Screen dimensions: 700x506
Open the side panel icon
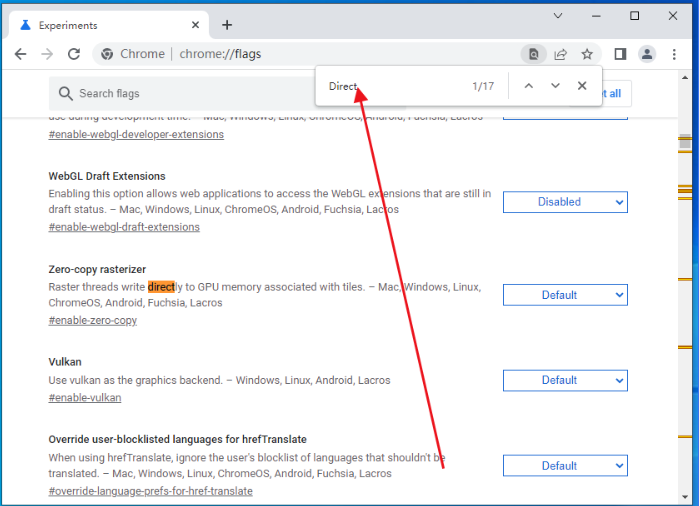tap(620, 54)
